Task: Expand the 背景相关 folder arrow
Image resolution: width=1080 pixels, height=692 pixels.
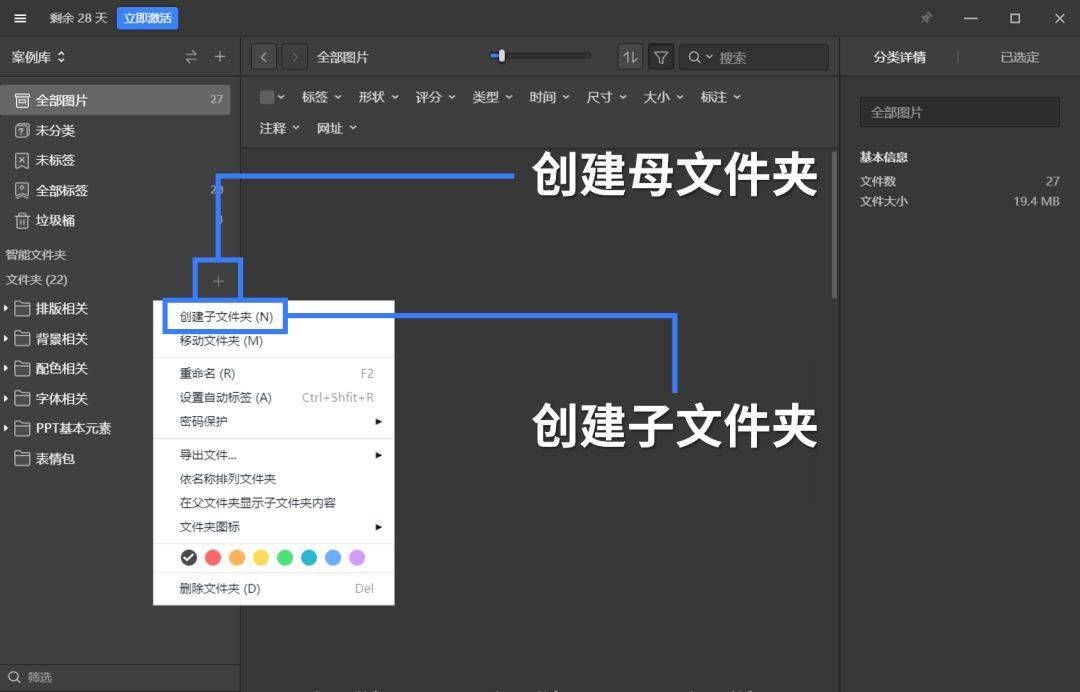Action: pos(6,339)
